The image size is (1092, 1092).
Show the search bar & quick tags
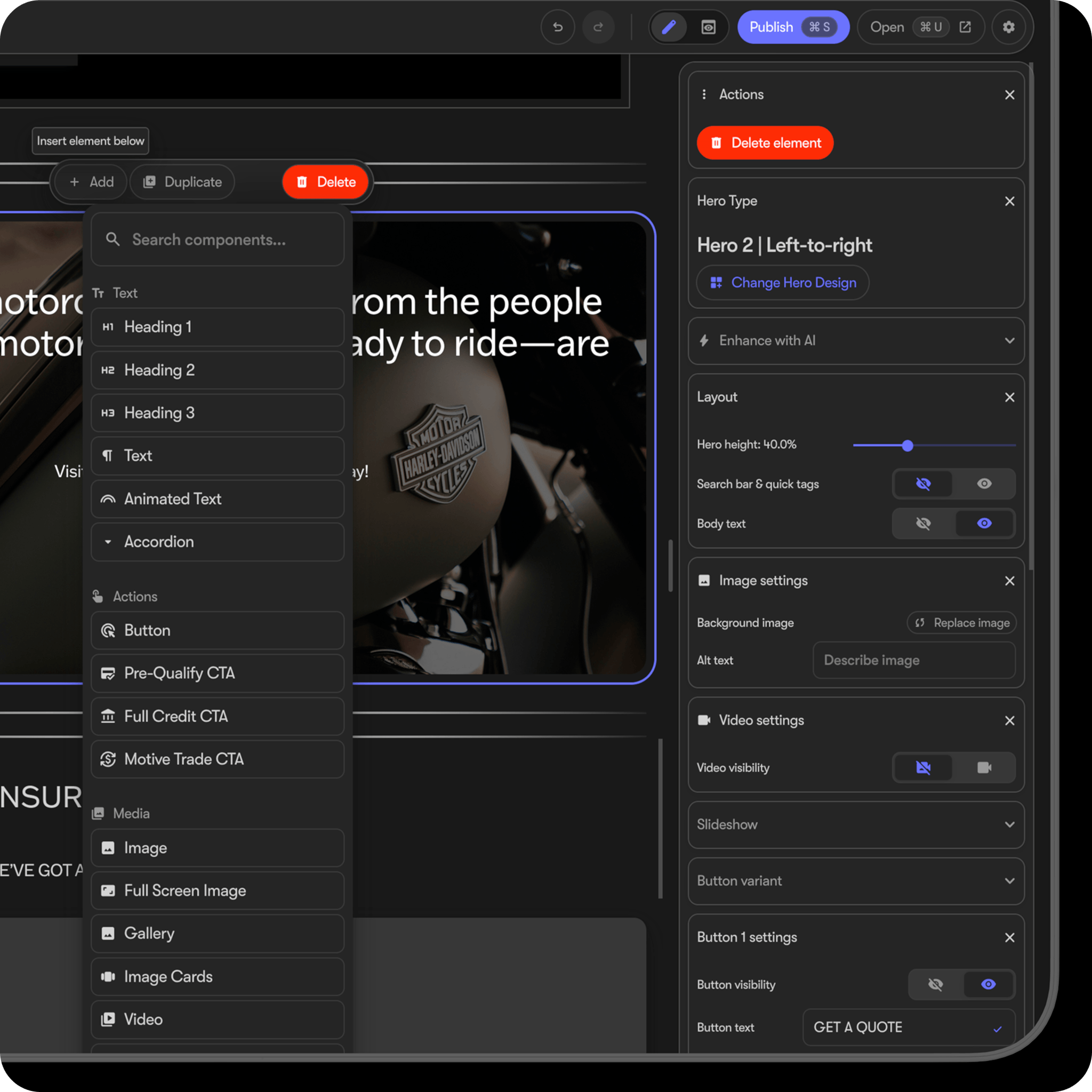(984, 484)
